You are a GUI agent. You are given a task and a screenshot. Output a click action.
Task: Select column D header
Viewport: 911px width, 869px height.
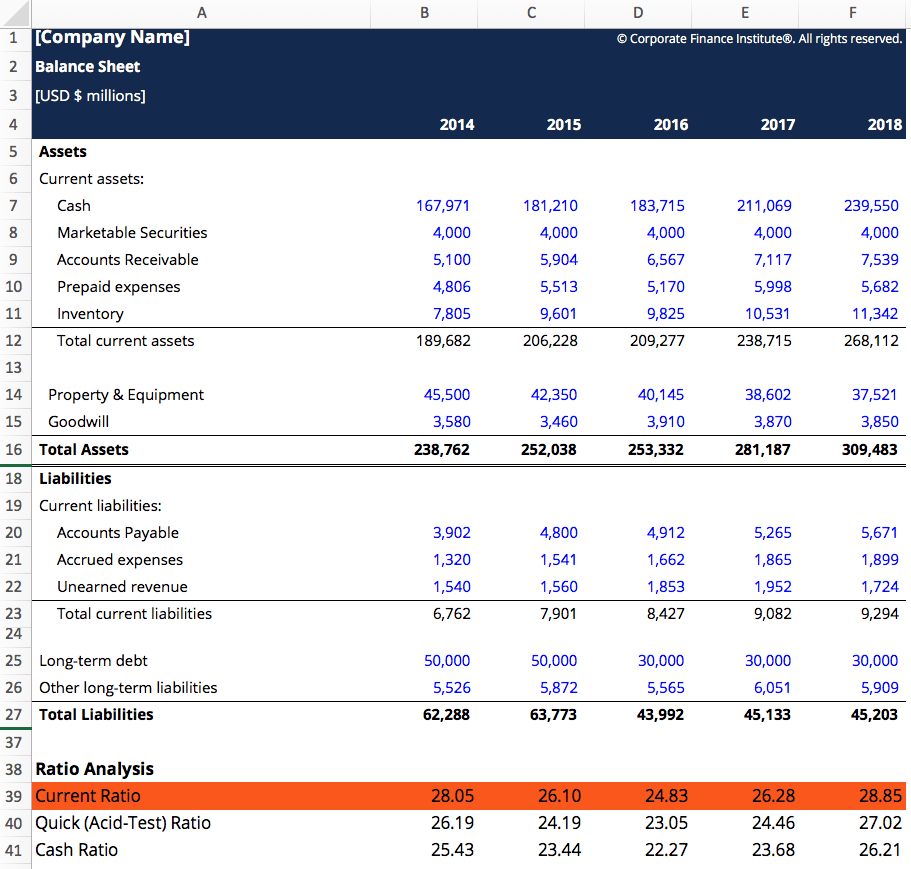click(x=637, y=12)
